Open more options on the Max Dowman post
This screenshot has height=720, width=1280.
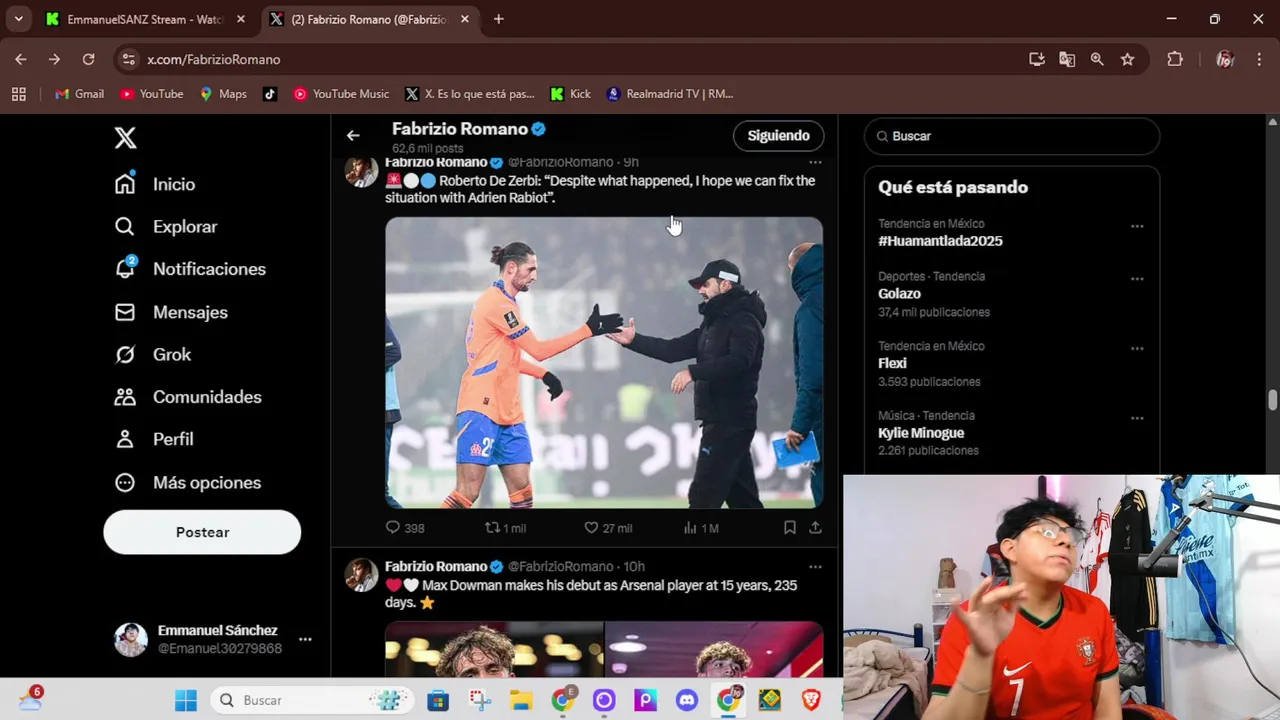coord(815,567)
